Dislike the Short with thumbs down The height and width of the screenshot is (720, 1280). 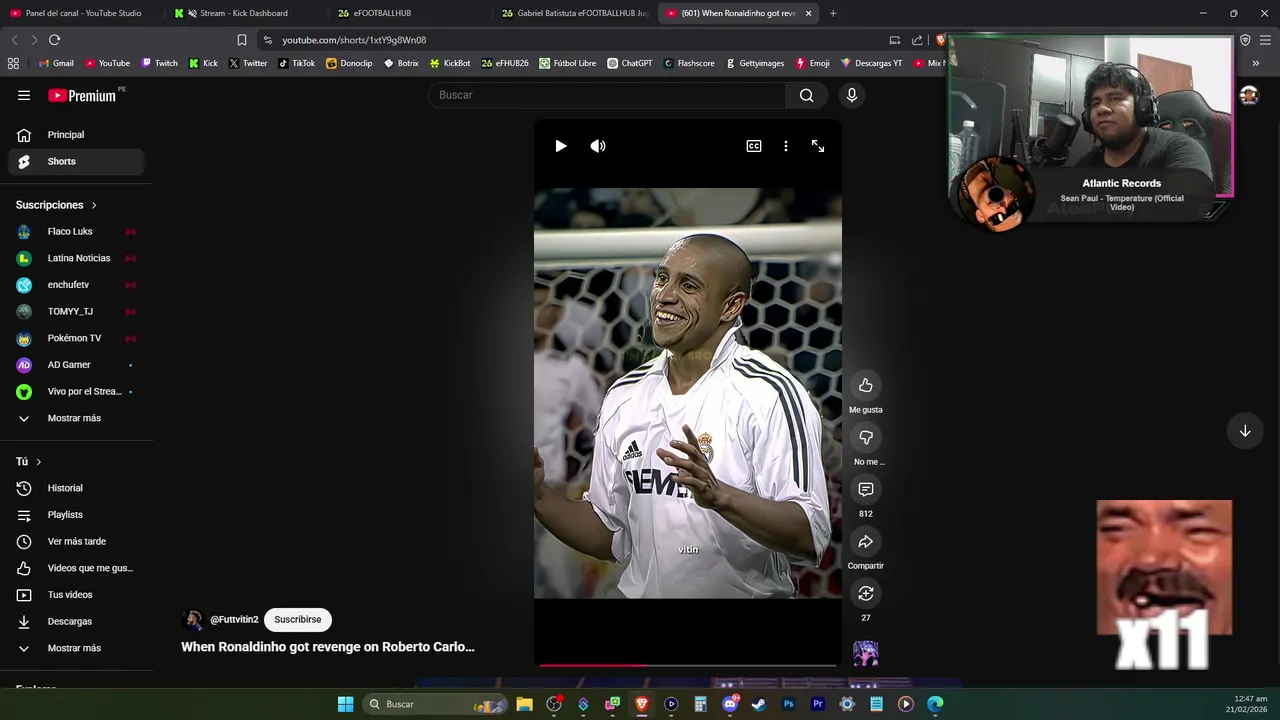(866, 437)
